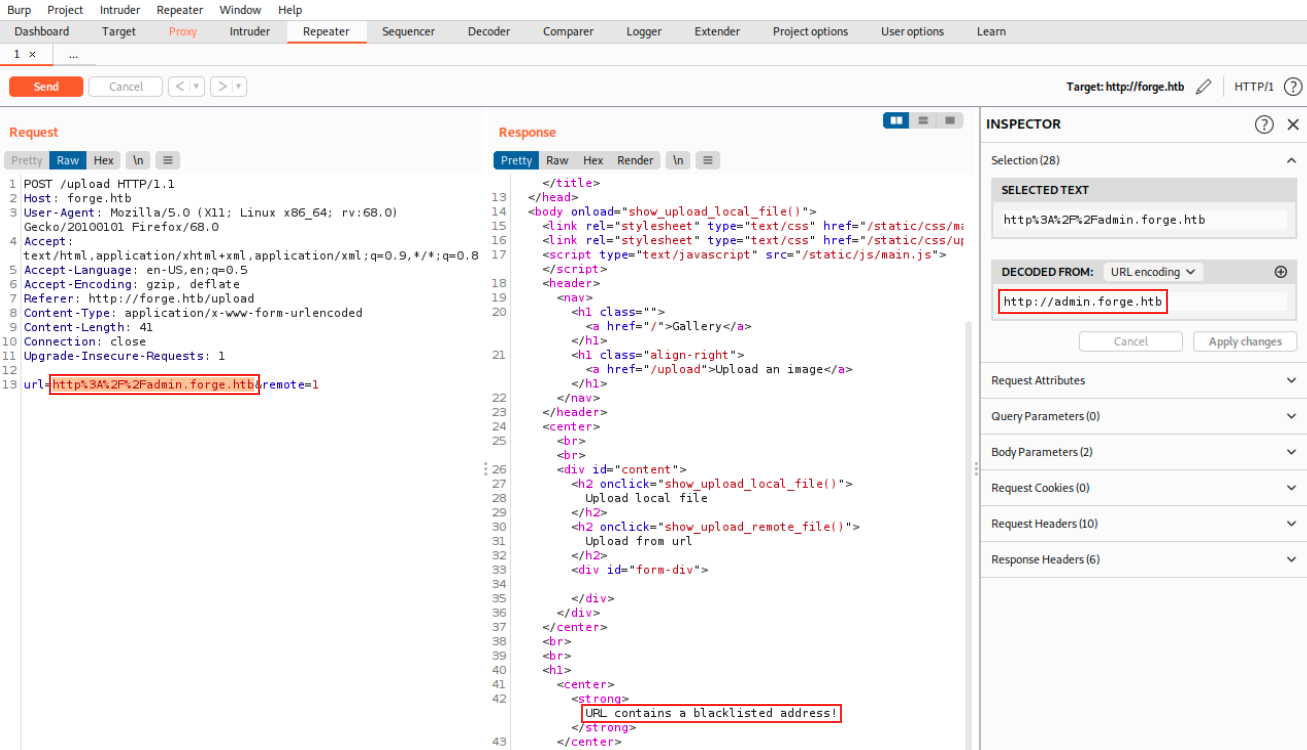Switch to side-by-side layout view icon
Screen dimensions: 1307x750
(x=896, y=120)
